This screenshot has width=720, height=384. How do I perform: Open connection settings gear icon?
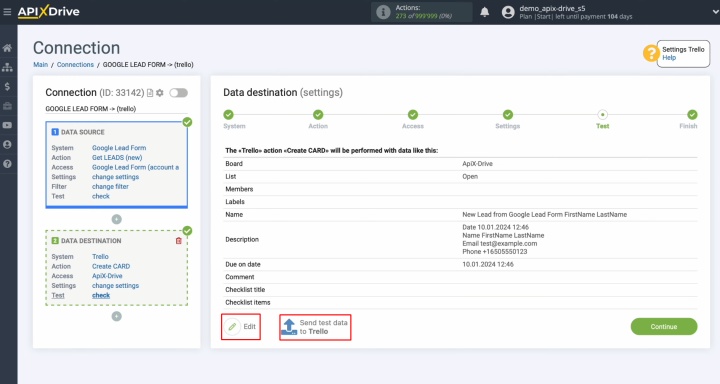click(x=160, y=93)
